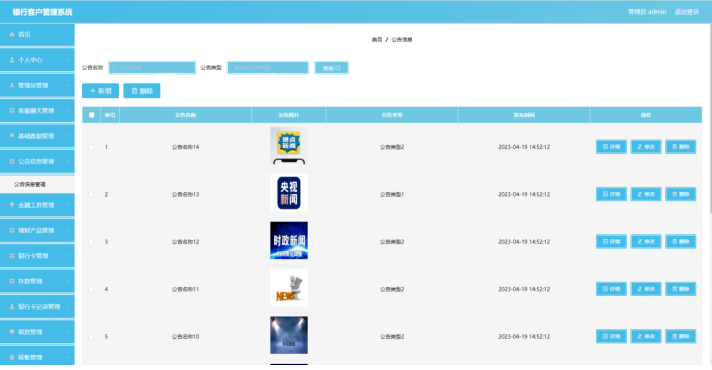
Task: Click 详情 for row 公告名称11
Action: click(x=611, y=289)
